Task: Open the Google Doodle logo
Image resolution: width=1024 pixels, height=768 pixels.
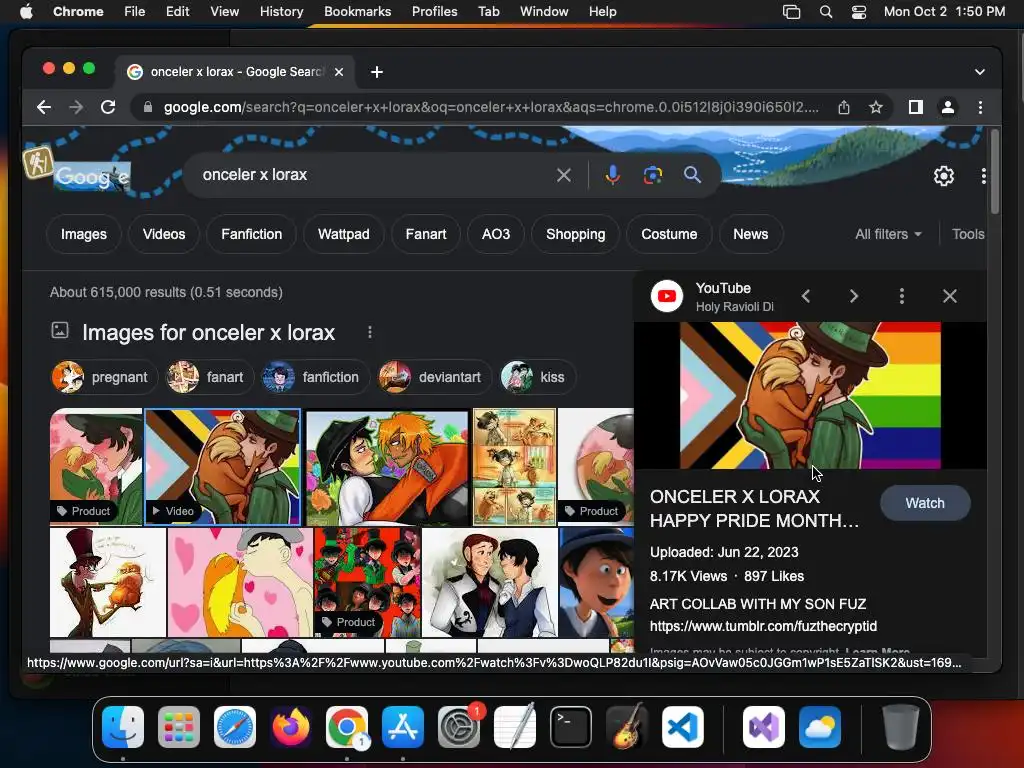Action: 92,176
